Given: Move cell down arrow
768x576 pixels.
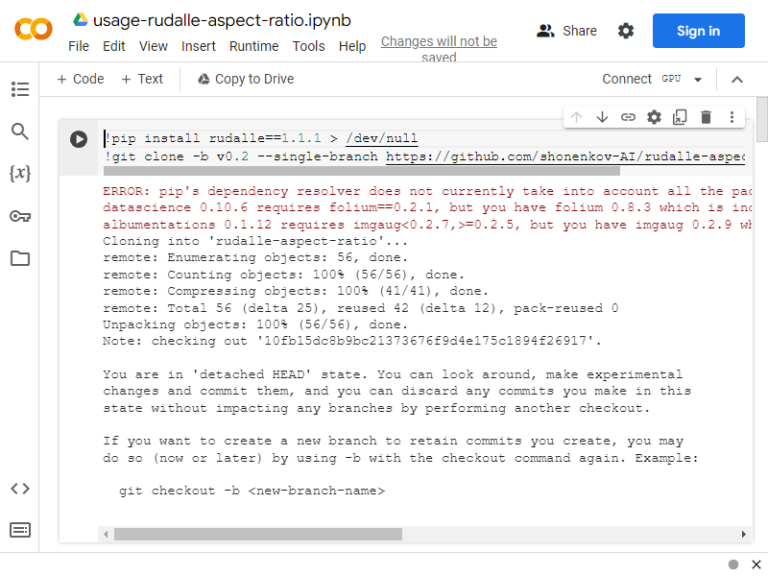Looking at the screenshot, I should click(x=602, y=117).
